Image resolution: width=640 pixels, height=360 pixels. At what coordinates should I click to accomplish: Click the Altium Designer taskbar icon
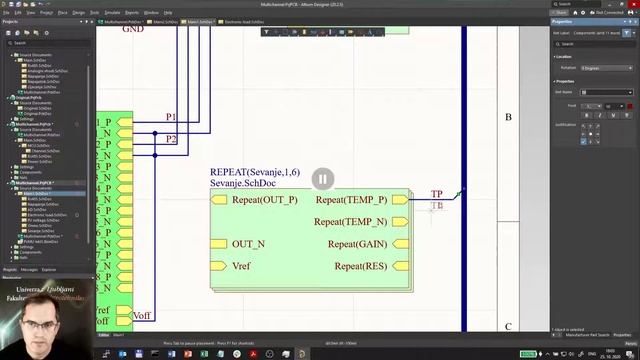click(302, 354)
